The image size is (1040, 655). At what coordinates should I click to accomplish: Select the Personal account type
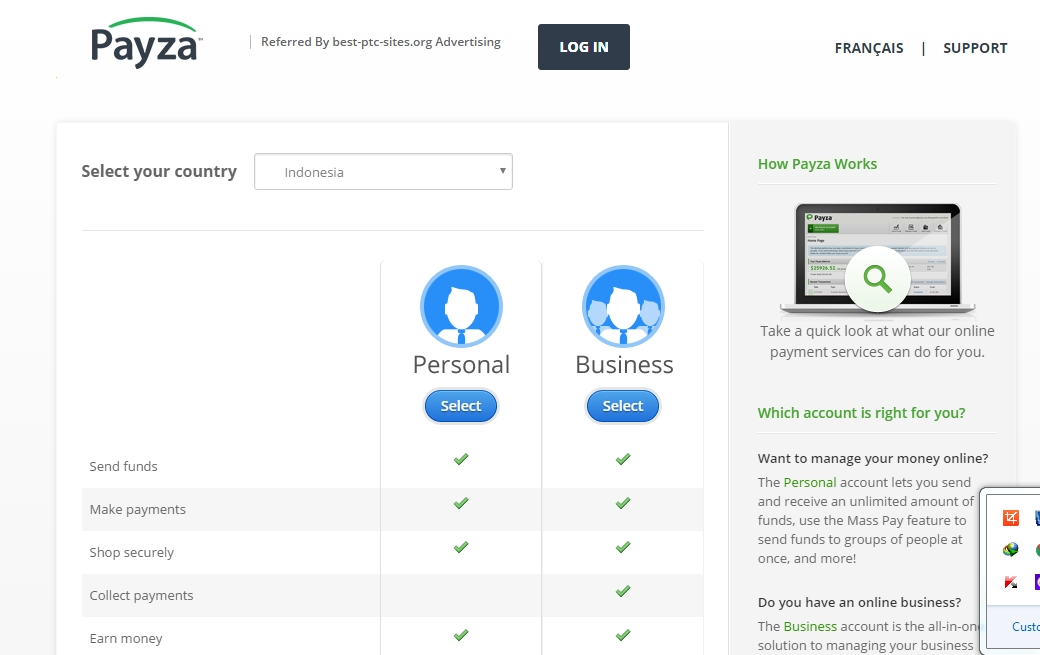click(x=461, y=406)
